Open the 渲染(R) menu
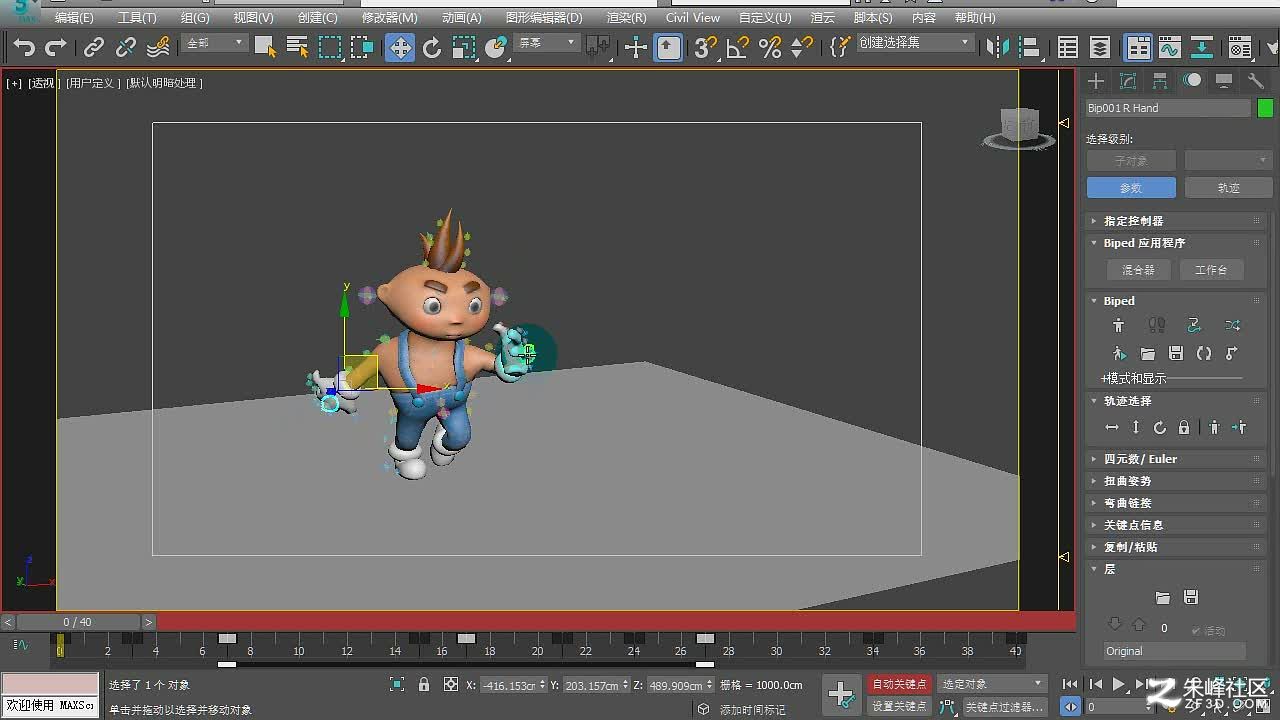Image resolution: width=1280 pixels, height=720 pixels. (626, 18)
